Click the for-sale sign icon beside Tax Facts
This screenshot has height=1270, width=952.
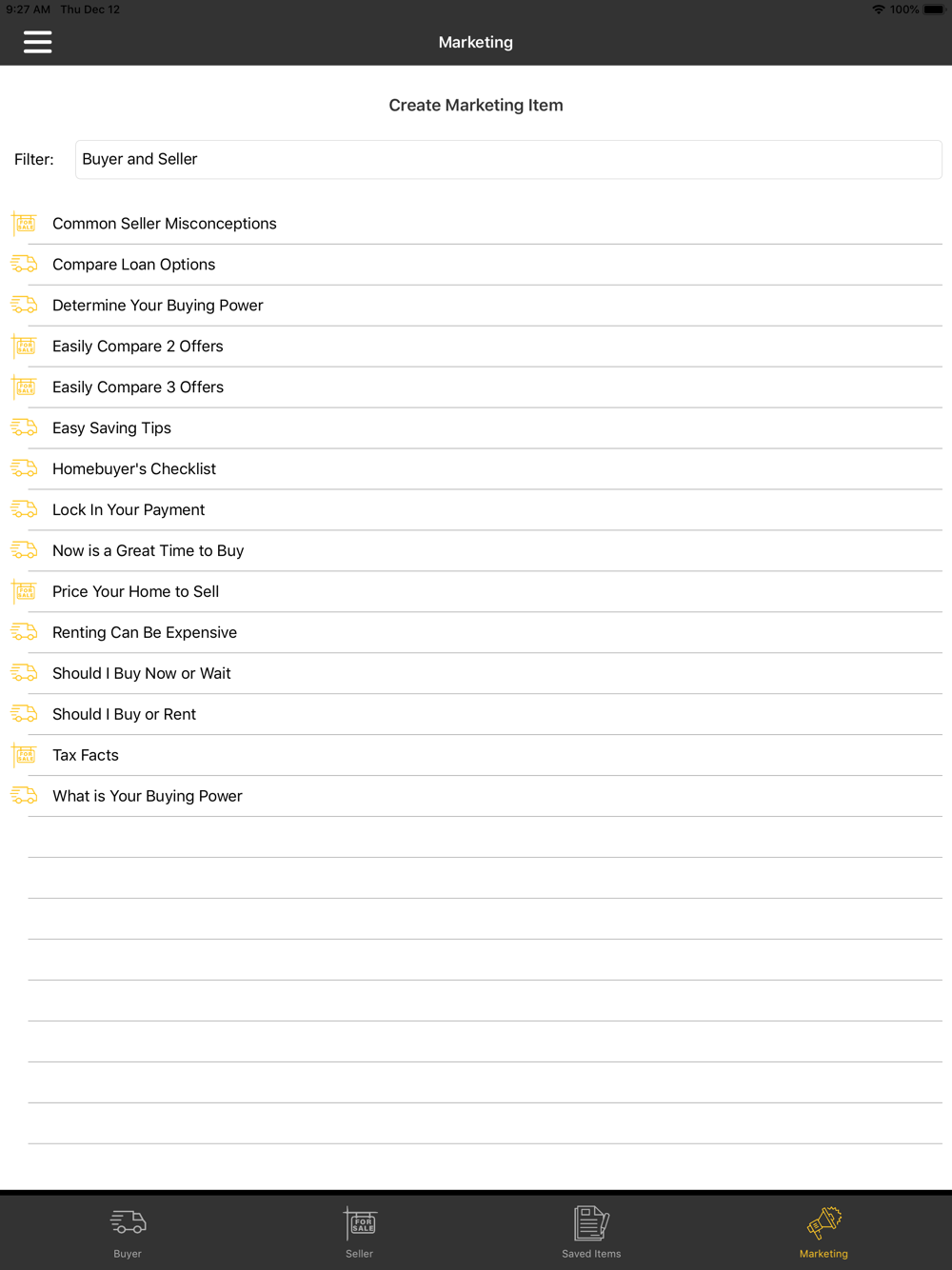coord(24,756)
